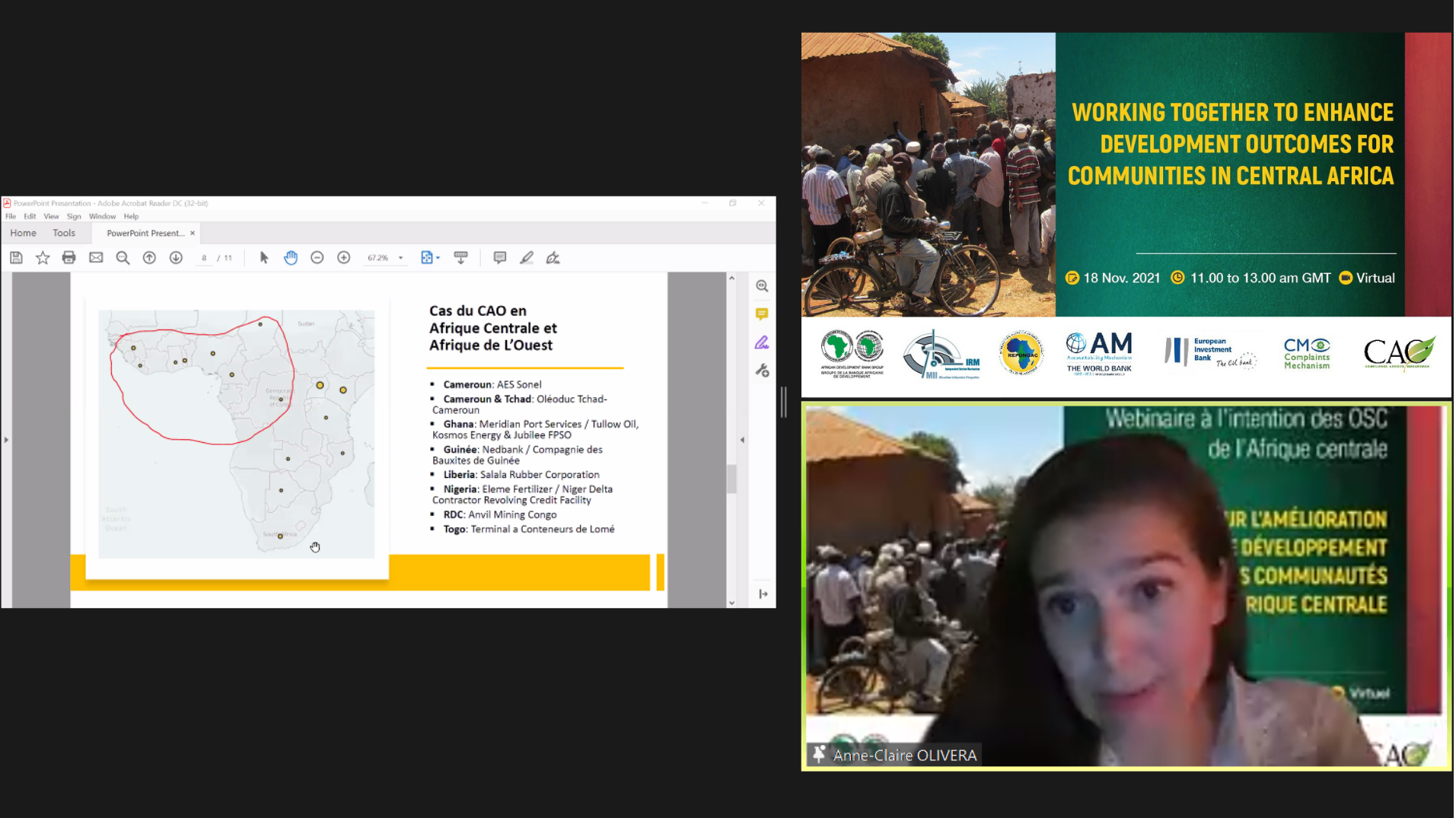
Task: Click the CM Complaints Mechanism logo
Action: [x=1307, y=354]
